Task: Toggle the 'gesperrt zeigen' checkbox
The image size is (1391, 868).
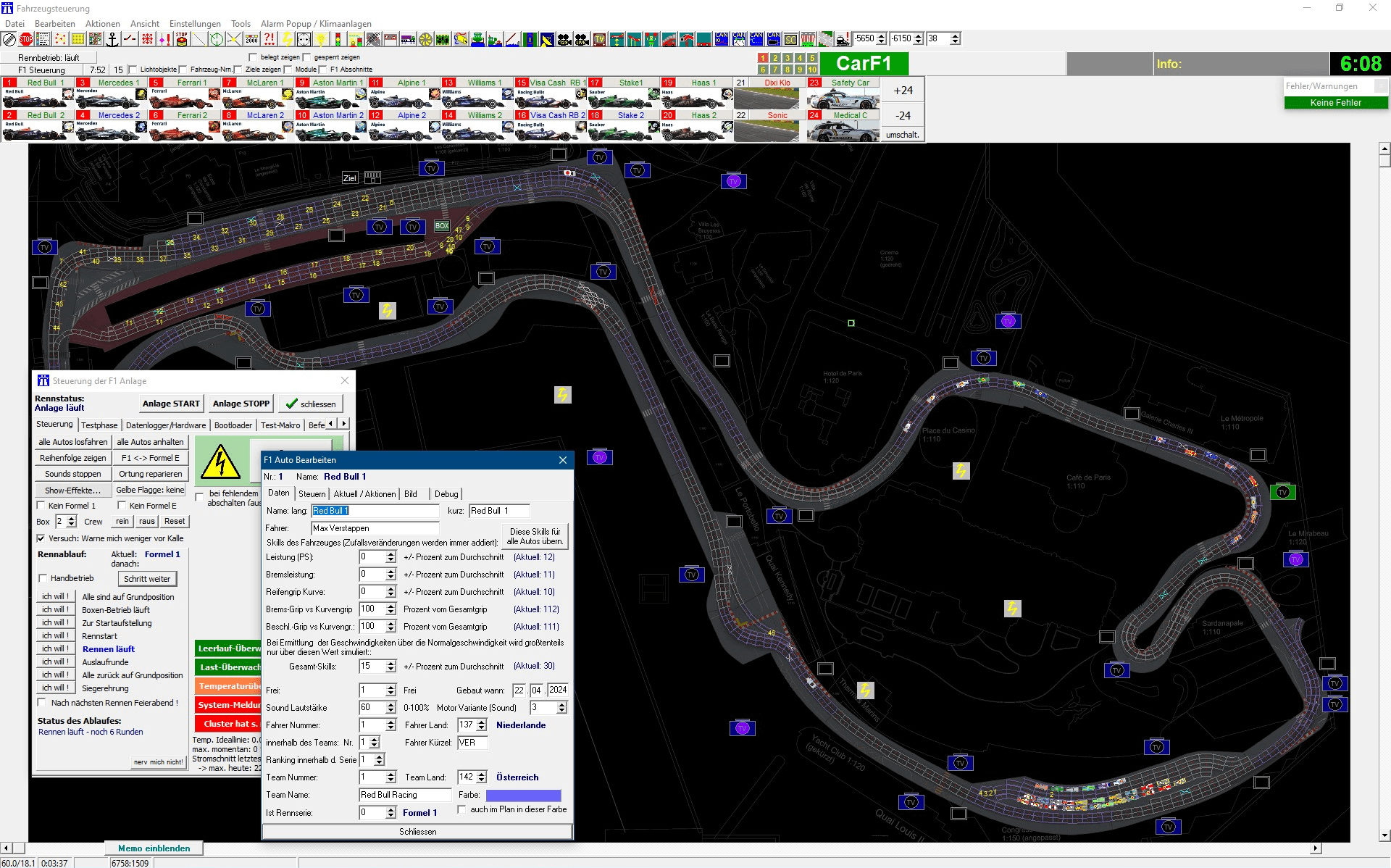Action: [306, 57]
